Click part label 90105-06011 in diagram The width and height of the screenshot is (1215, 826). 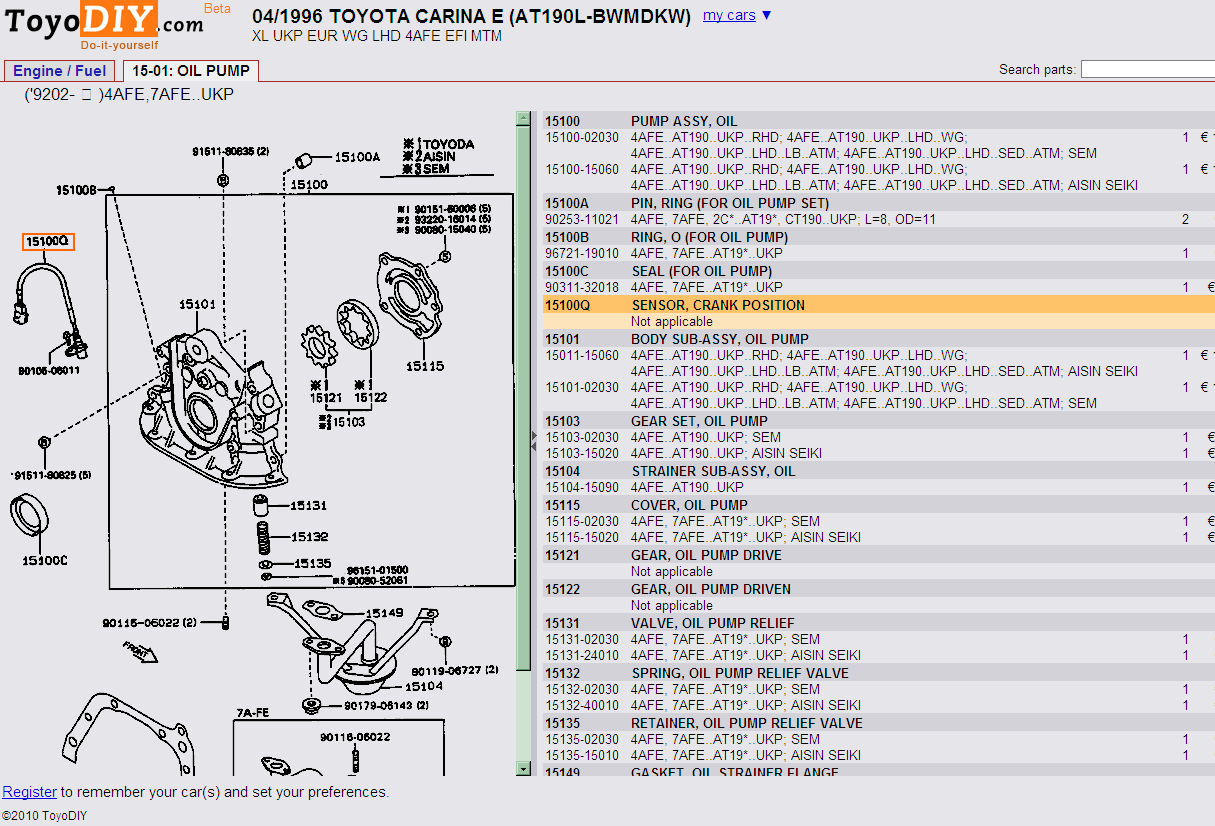coord(48,371)
